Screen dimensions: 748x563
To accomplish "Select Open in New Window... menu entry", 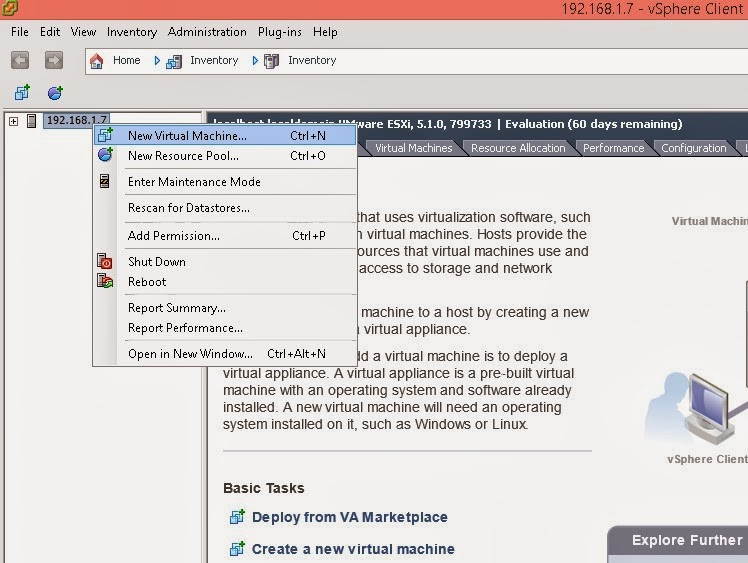I will 225,354.
